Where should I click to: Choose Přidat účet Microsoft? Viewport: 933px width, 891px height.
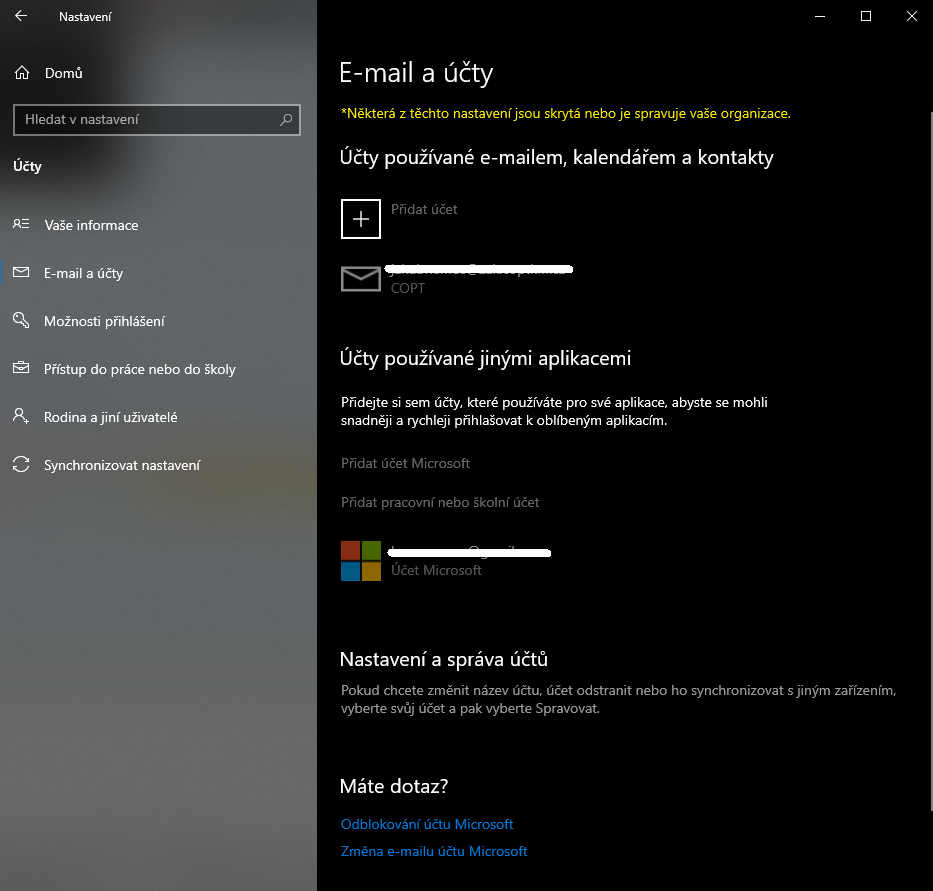(405, 463)
